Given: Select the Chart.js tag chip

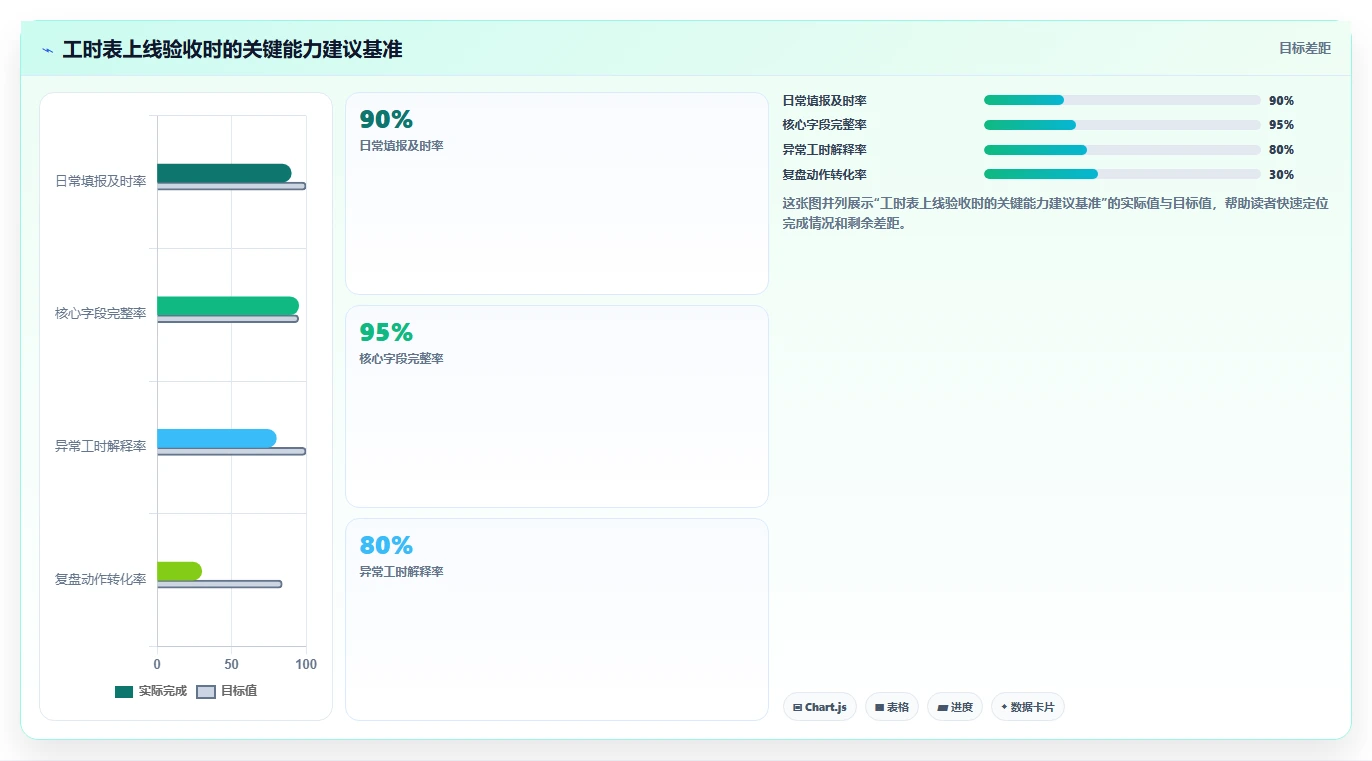Looking at the screenshot, I should (x=820, y=707).
